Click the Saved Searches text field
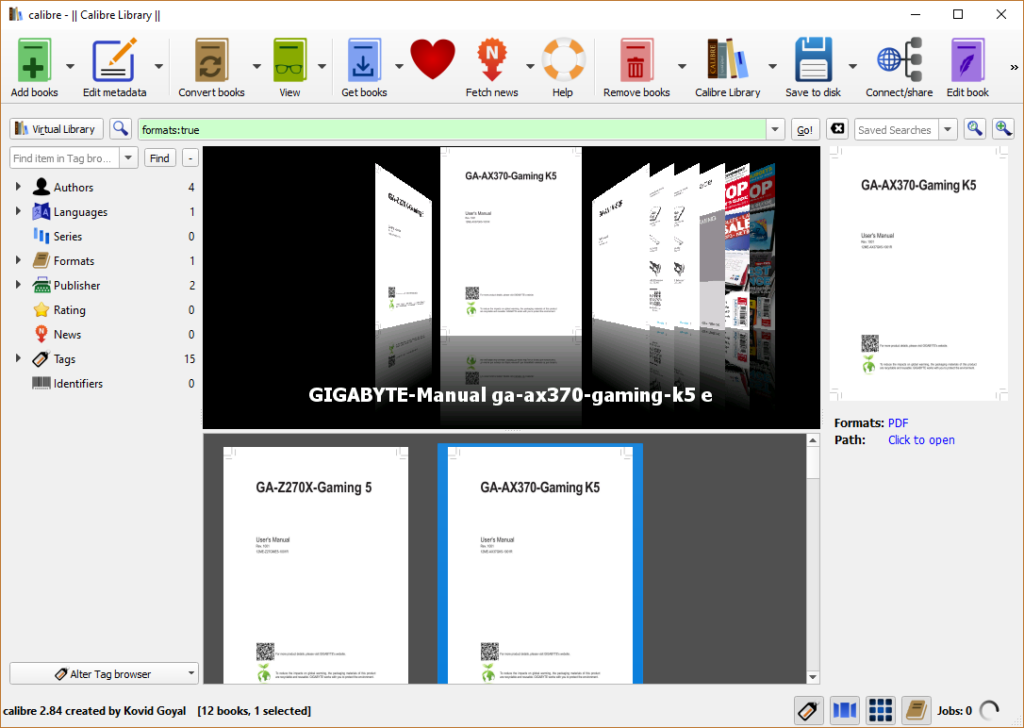The width and height of the screenshot is (1024, 728). pyautogui.click(x=897, y=129)
